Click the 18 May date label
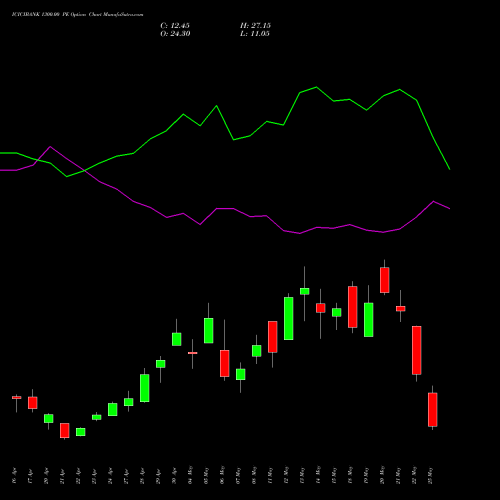This screenshot has height=500, width=500. pos(350,475)
